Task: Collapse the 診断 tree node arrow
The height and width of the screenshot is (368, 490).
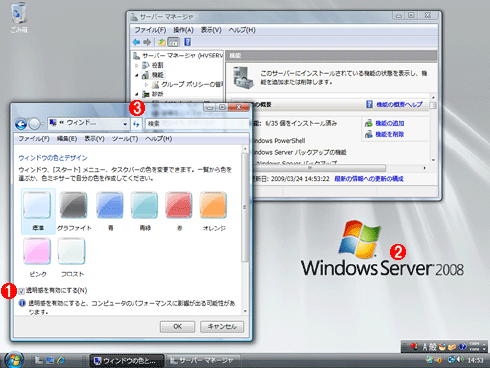Action: [x=137, y=94]
